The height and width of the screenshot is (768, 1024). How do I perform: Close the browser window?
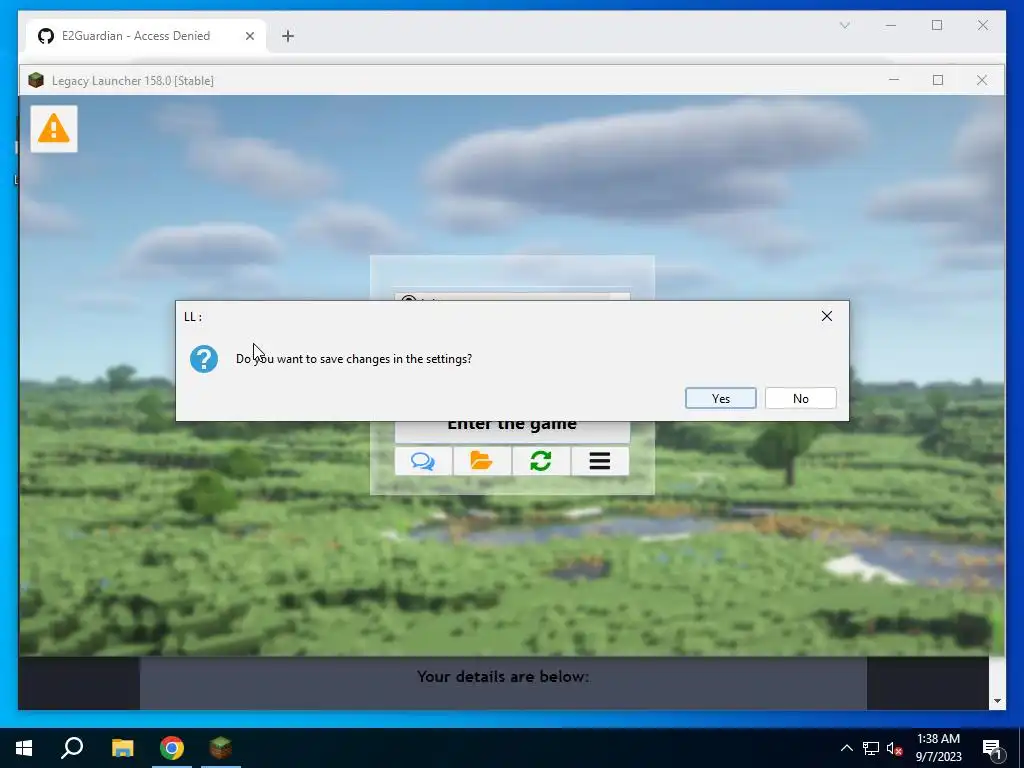pos(983,25)
